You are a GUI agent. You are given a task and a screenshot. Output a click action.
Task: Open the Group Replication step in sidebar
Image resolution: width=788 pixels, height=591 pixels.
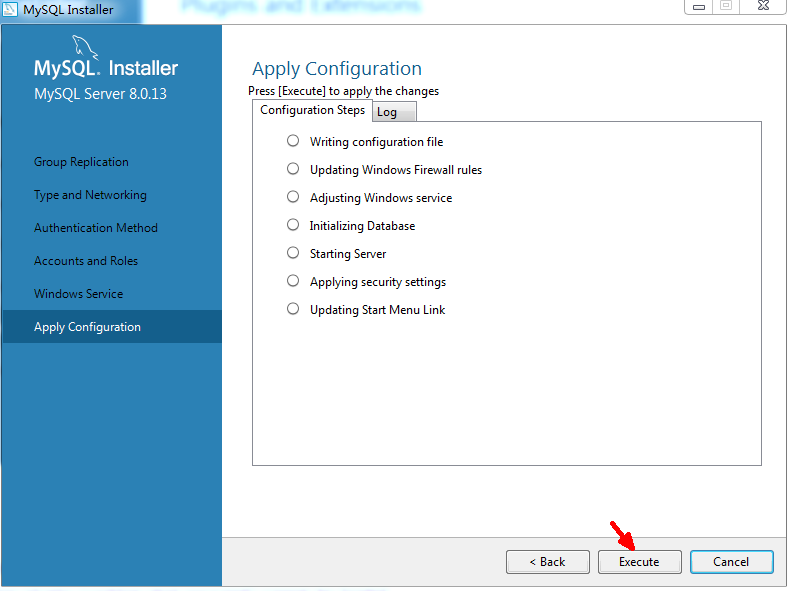[81, 162]
